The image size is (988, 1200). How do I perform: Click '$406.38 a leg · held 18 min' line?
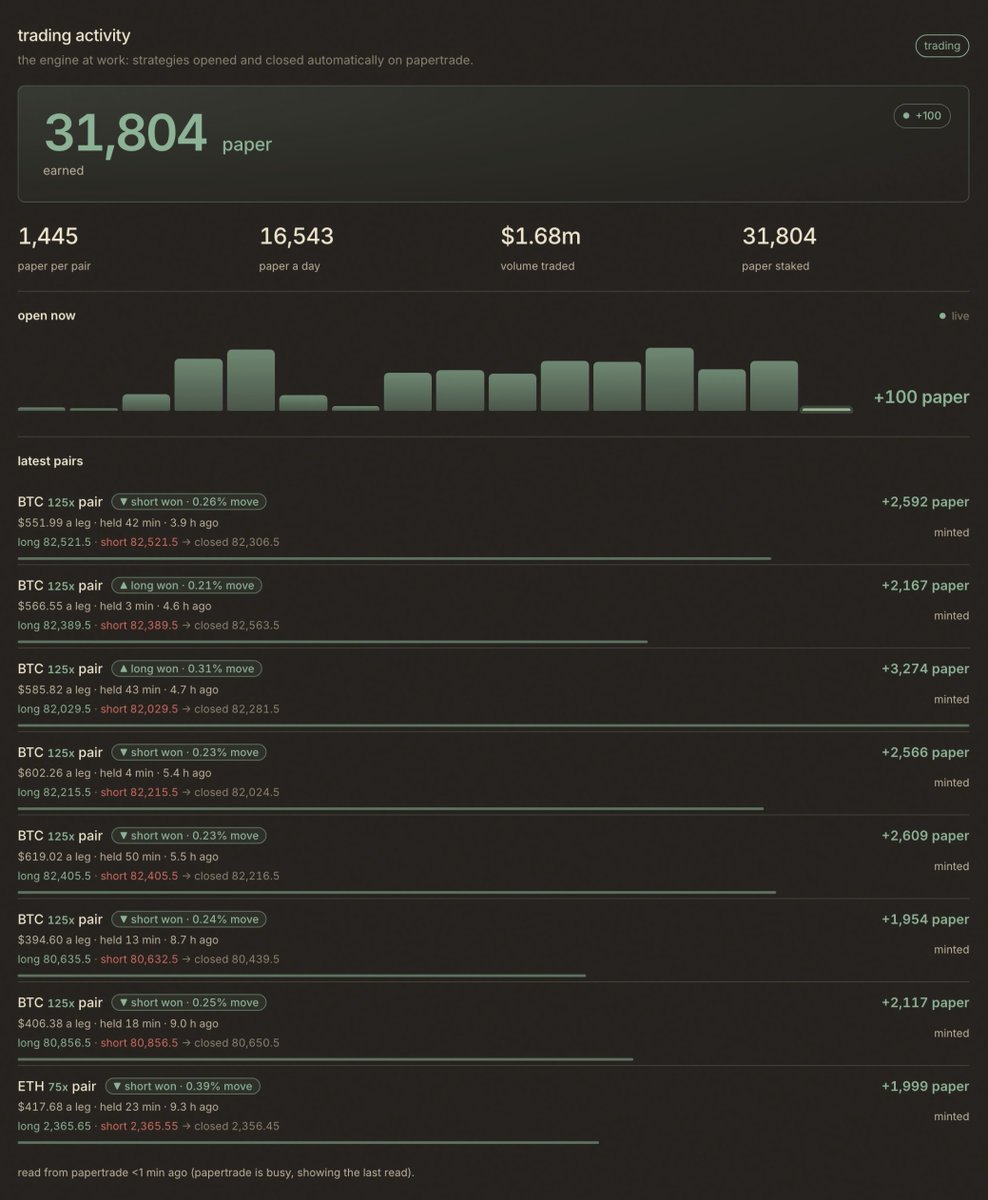pos(118,1023)
